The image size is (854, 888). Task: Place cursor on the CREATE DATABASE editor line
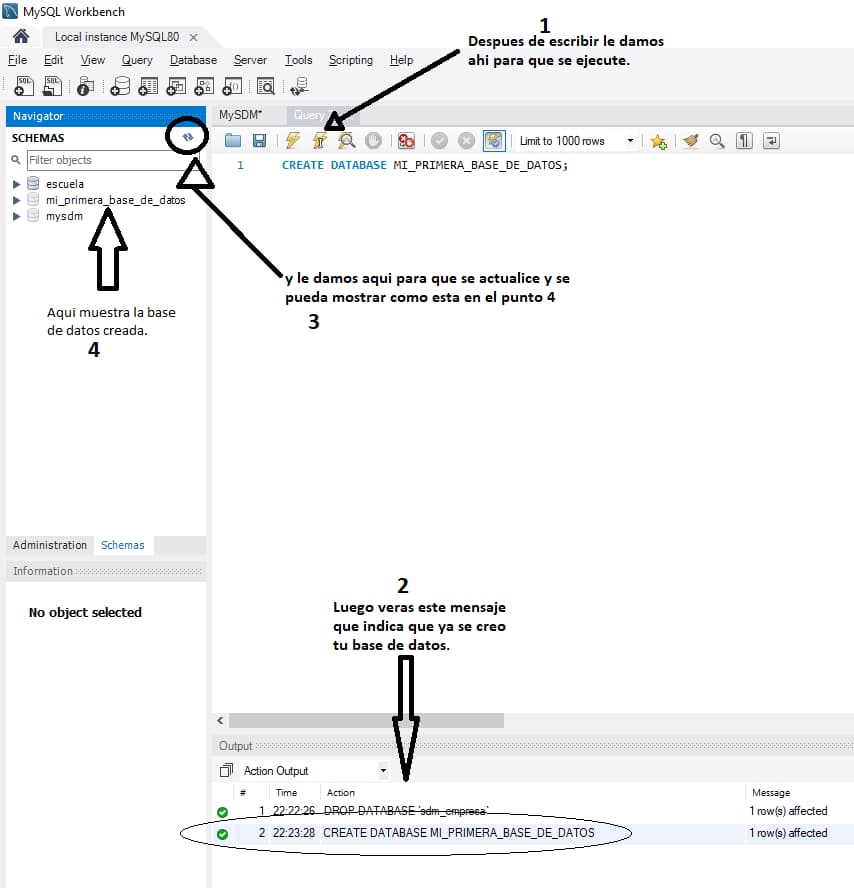424,165
